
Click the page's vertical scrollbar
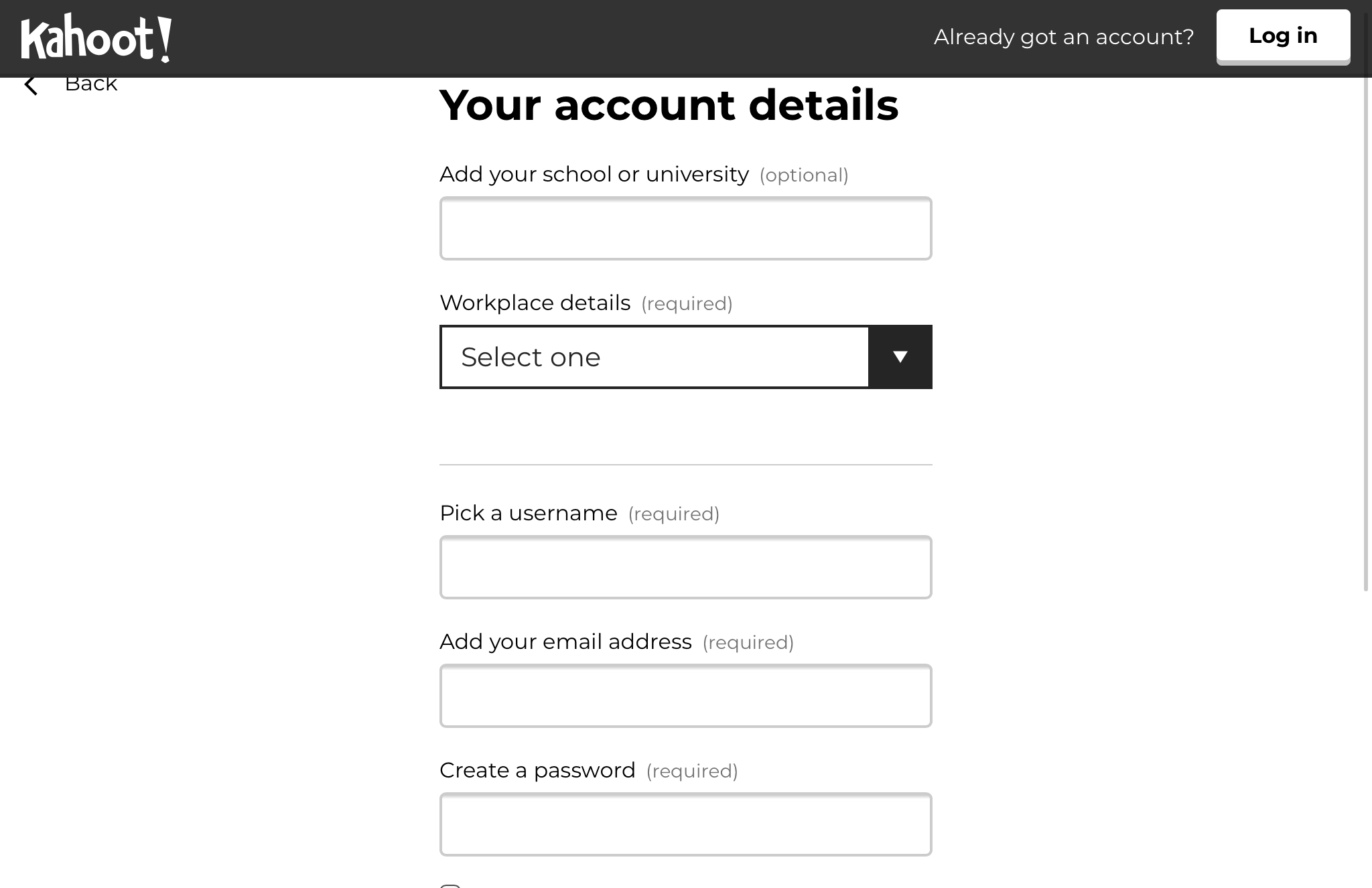(x=1366, y=335)
